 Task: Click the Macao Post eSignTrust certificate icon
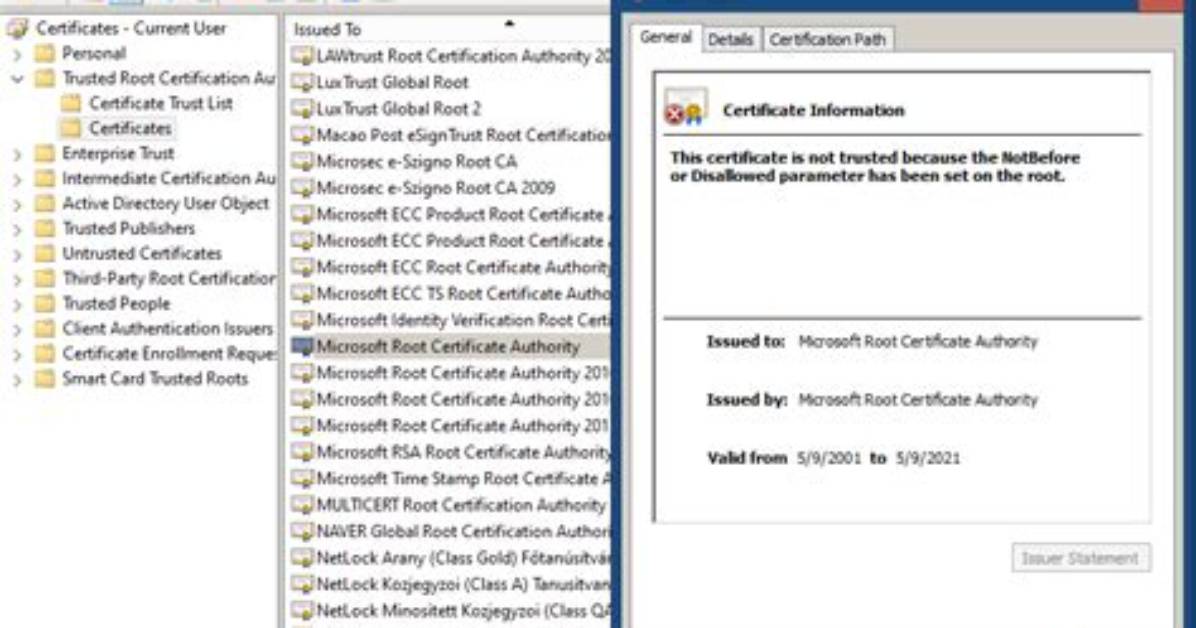click(302, 135)
